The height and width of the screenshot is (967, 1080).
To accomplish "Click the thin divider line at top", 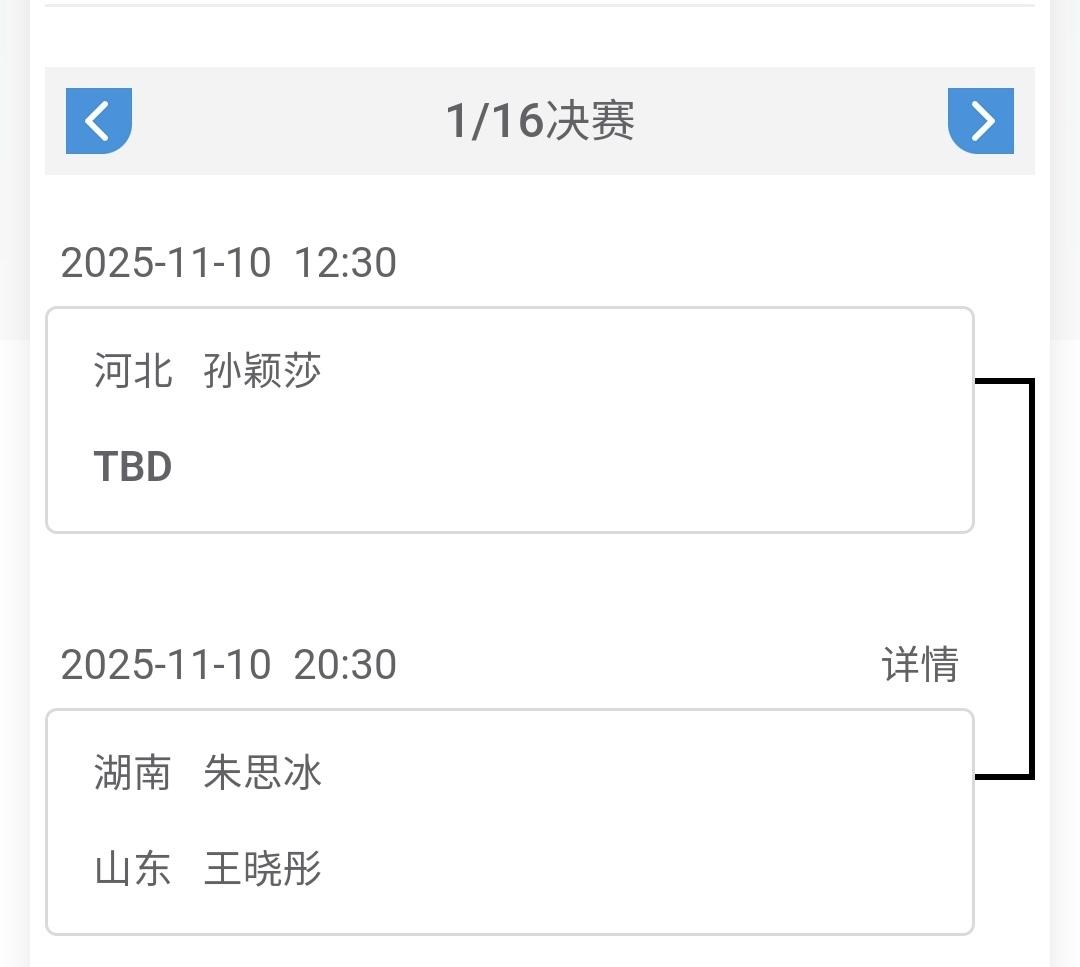I will tap(540, 6).
